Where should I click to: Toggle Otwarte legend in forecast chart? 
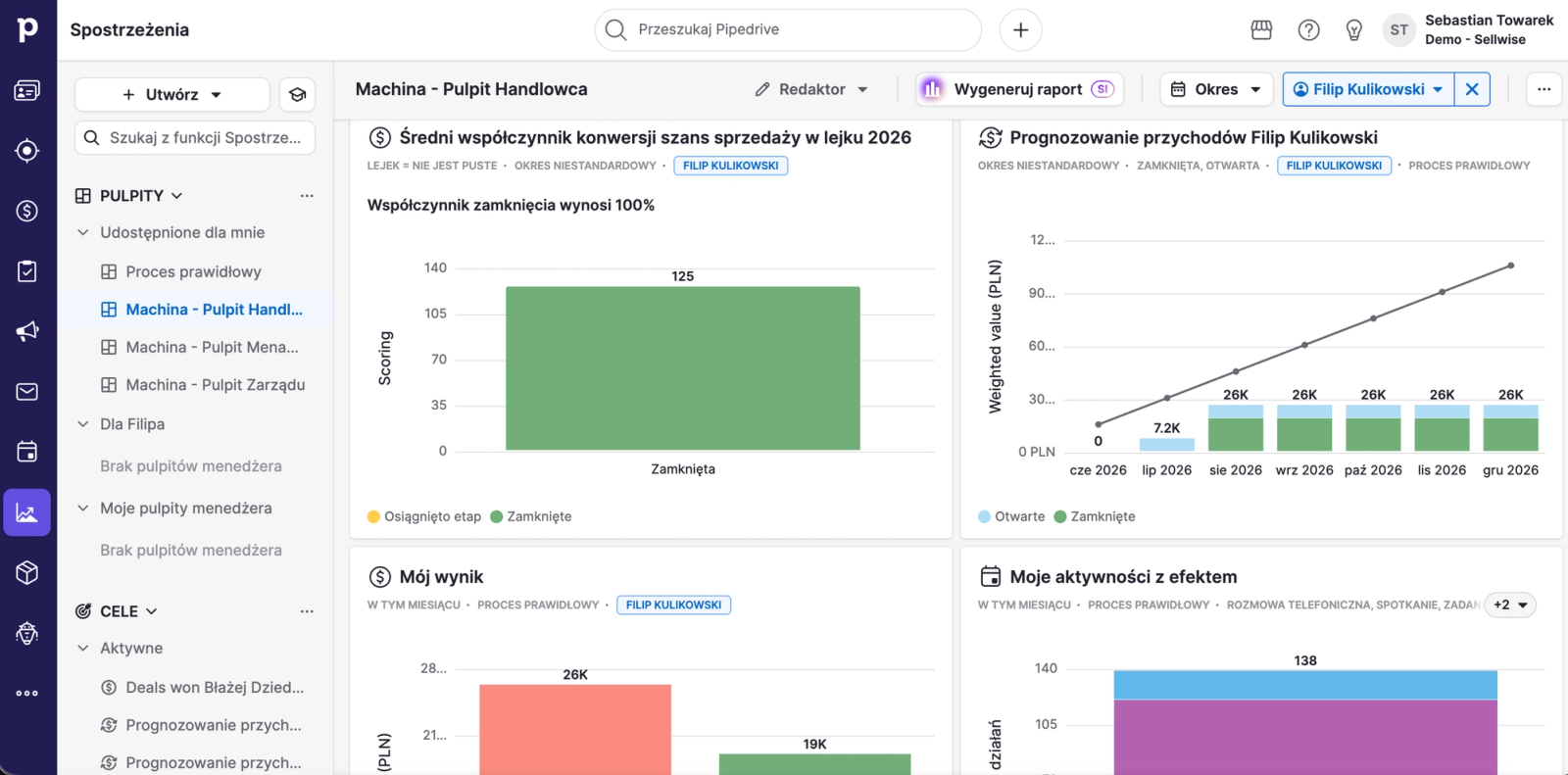click(x=1011, y=517)
